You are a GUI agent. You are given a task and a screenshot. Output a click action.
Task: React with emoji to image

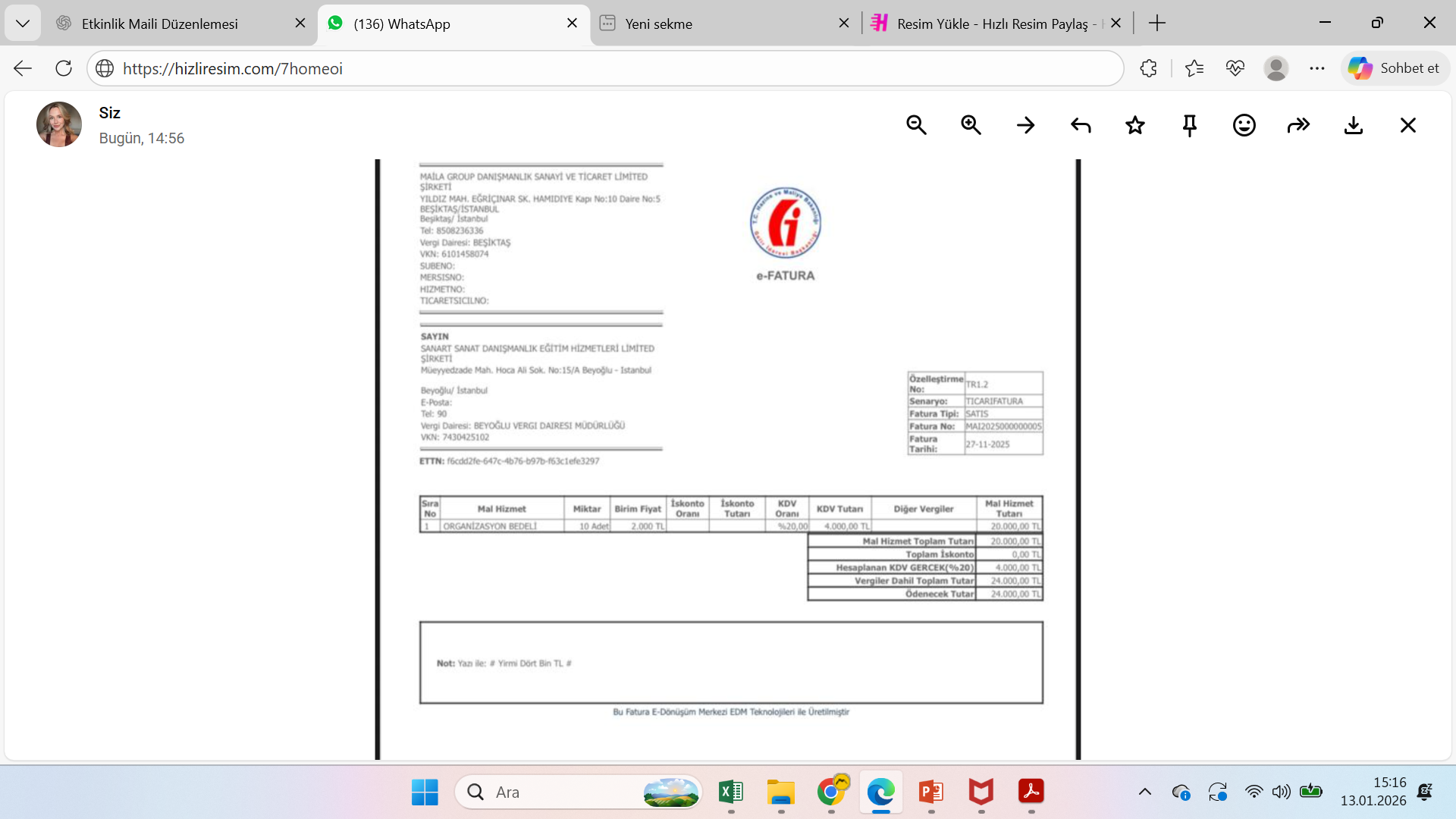[1244, 125]
